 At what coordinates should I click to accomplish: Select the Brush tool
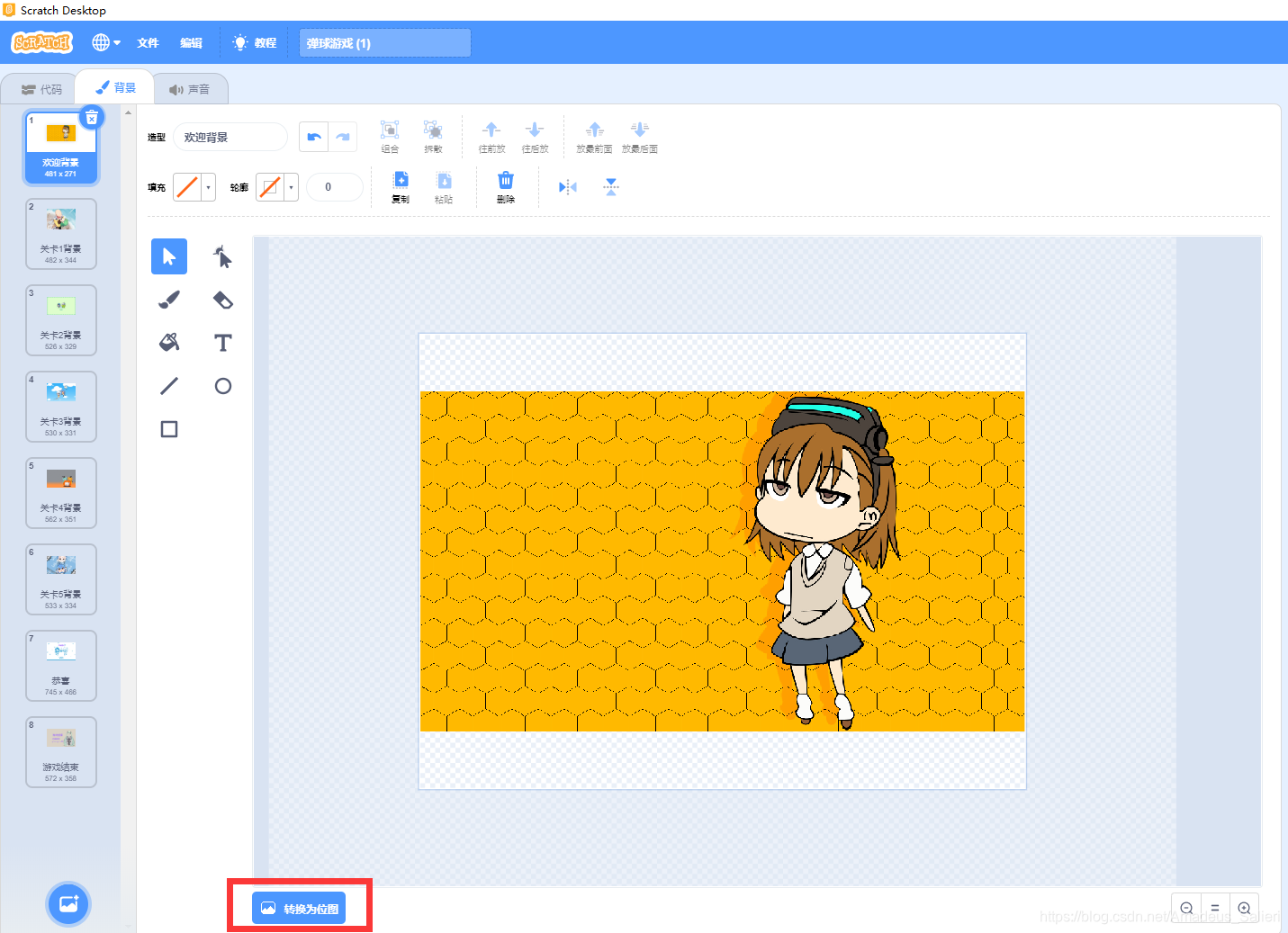(x=169, y=300)
